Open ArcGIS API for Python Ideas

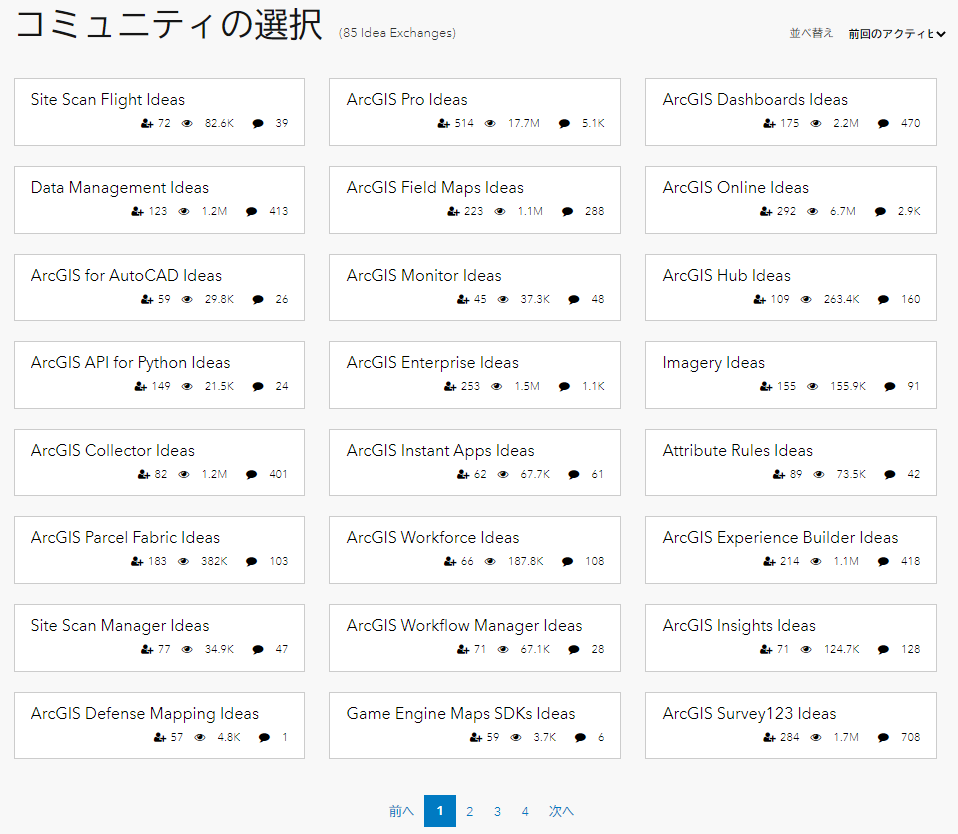[130, 362]
